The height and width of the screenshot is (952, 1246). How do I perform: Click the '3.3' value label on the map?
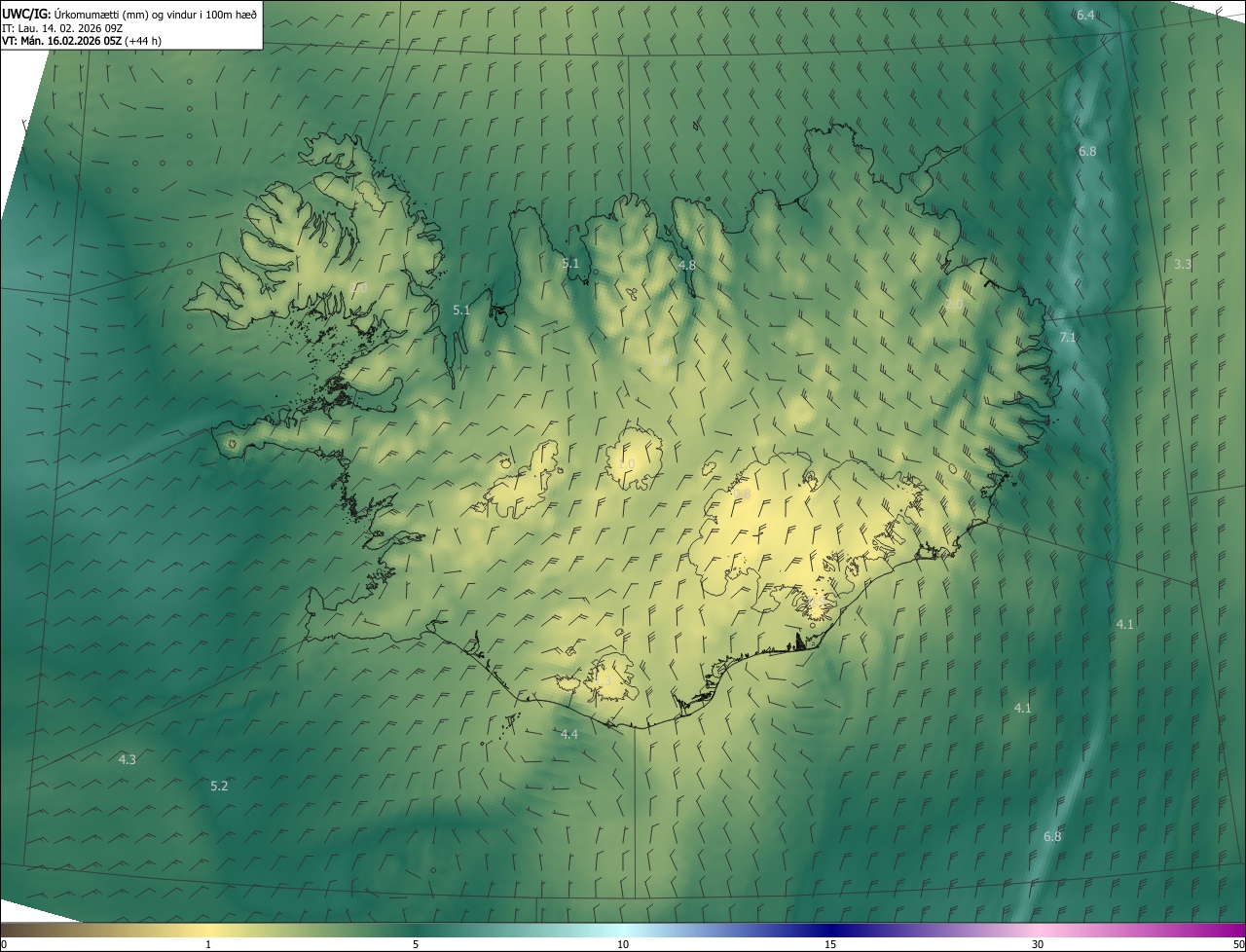[1183, 264]
